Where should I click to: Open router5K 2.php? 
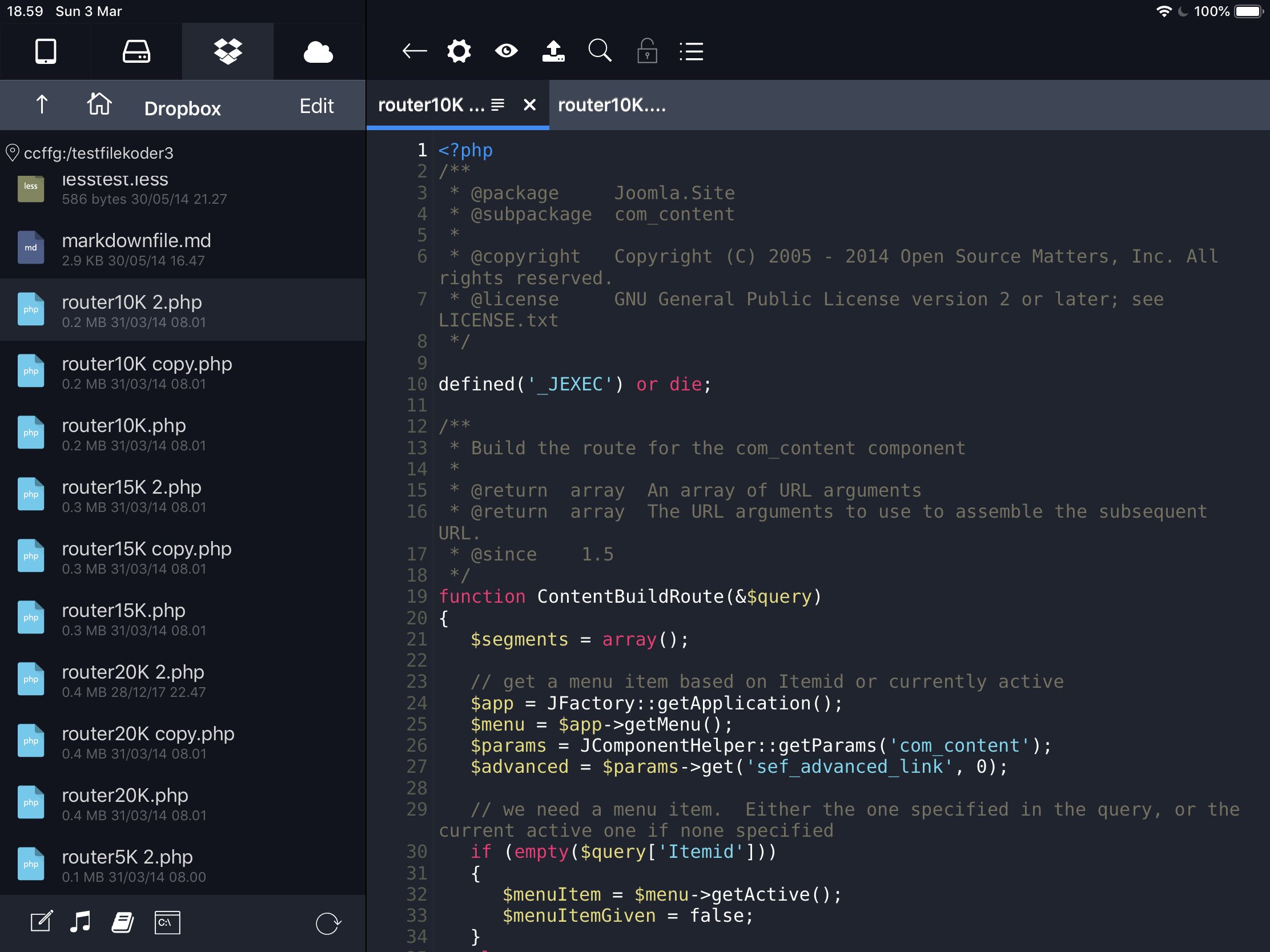[183, 865]
